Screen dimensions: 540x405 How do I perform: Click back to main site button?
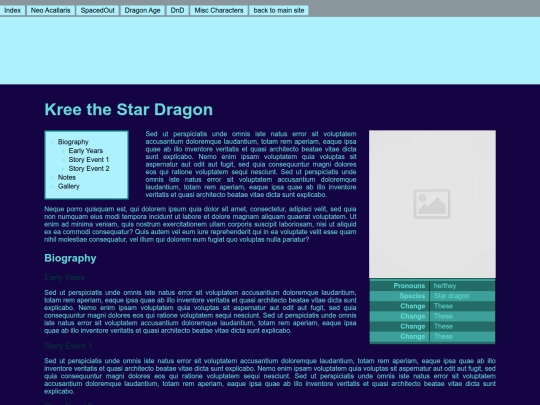279,10
